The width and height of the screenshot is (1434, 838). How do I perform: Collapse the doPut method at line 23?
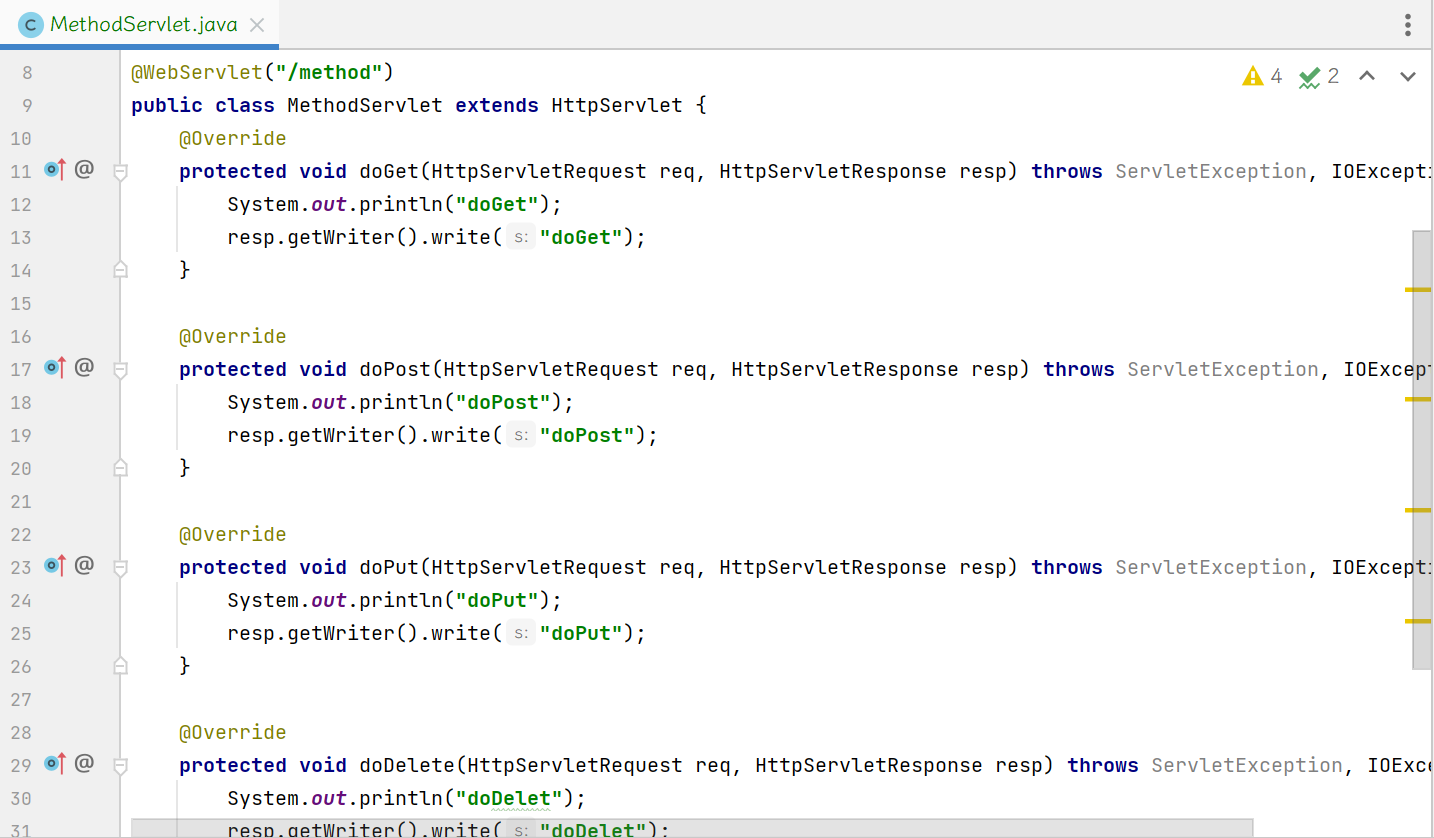point(120,568)
